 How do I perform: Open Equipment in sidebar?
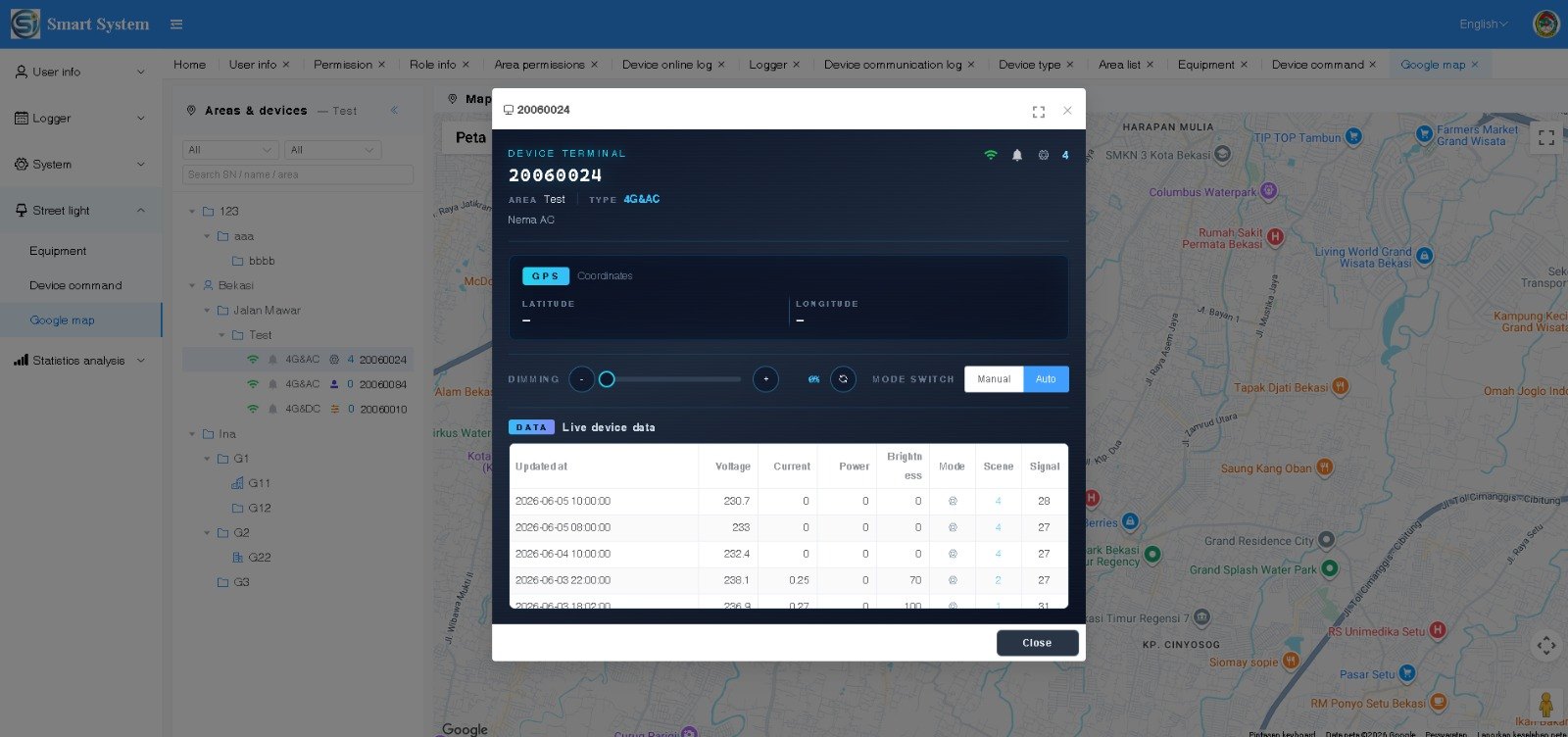click(x=58, y=251)
